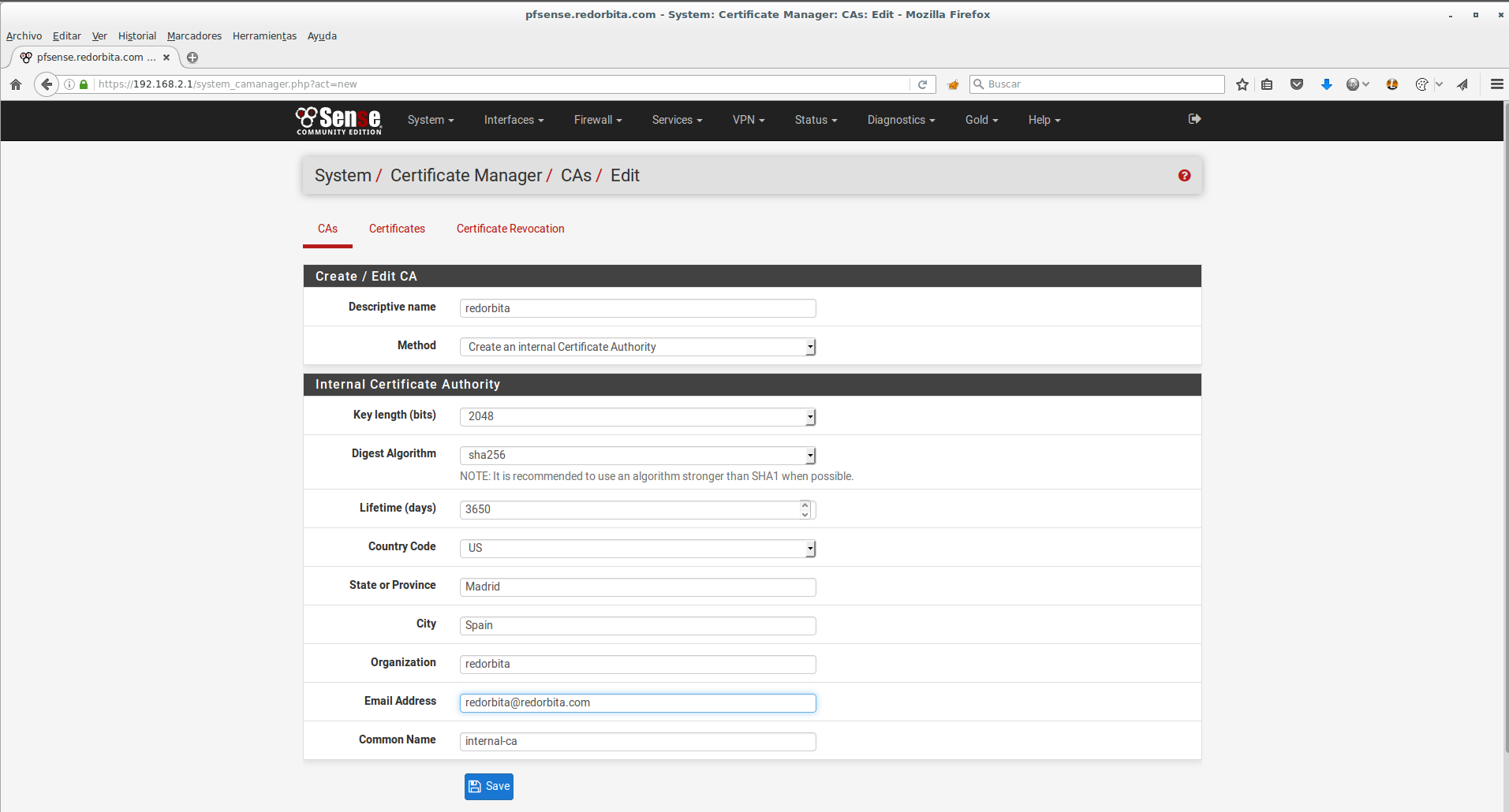Viewport: 1509px width, 812px height.
Task: Open the Marcadores menu in Firefox
Action: (194, 36)
